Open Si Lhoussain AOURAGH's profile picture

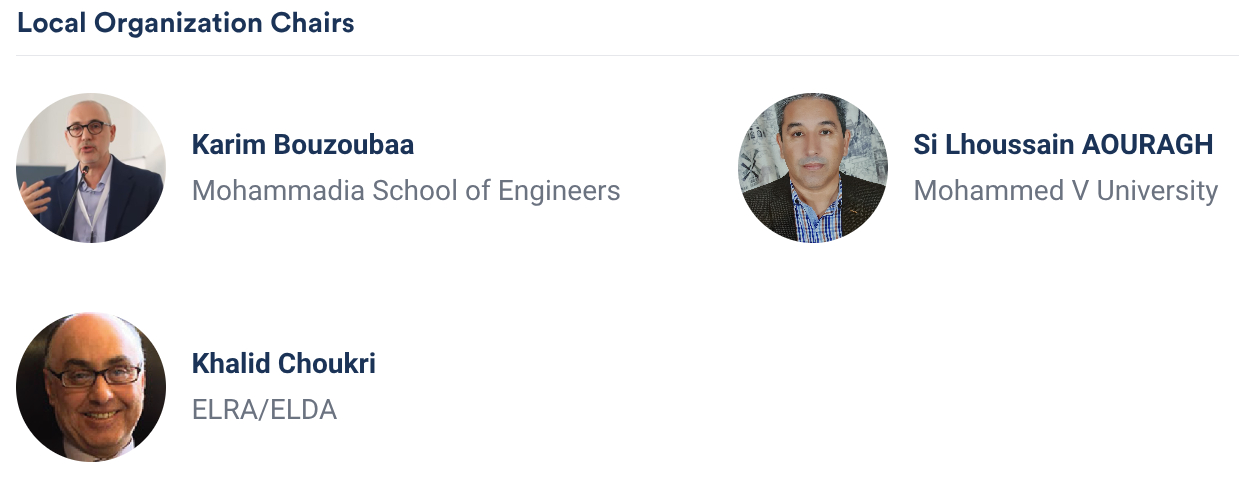tap(813, 168)
